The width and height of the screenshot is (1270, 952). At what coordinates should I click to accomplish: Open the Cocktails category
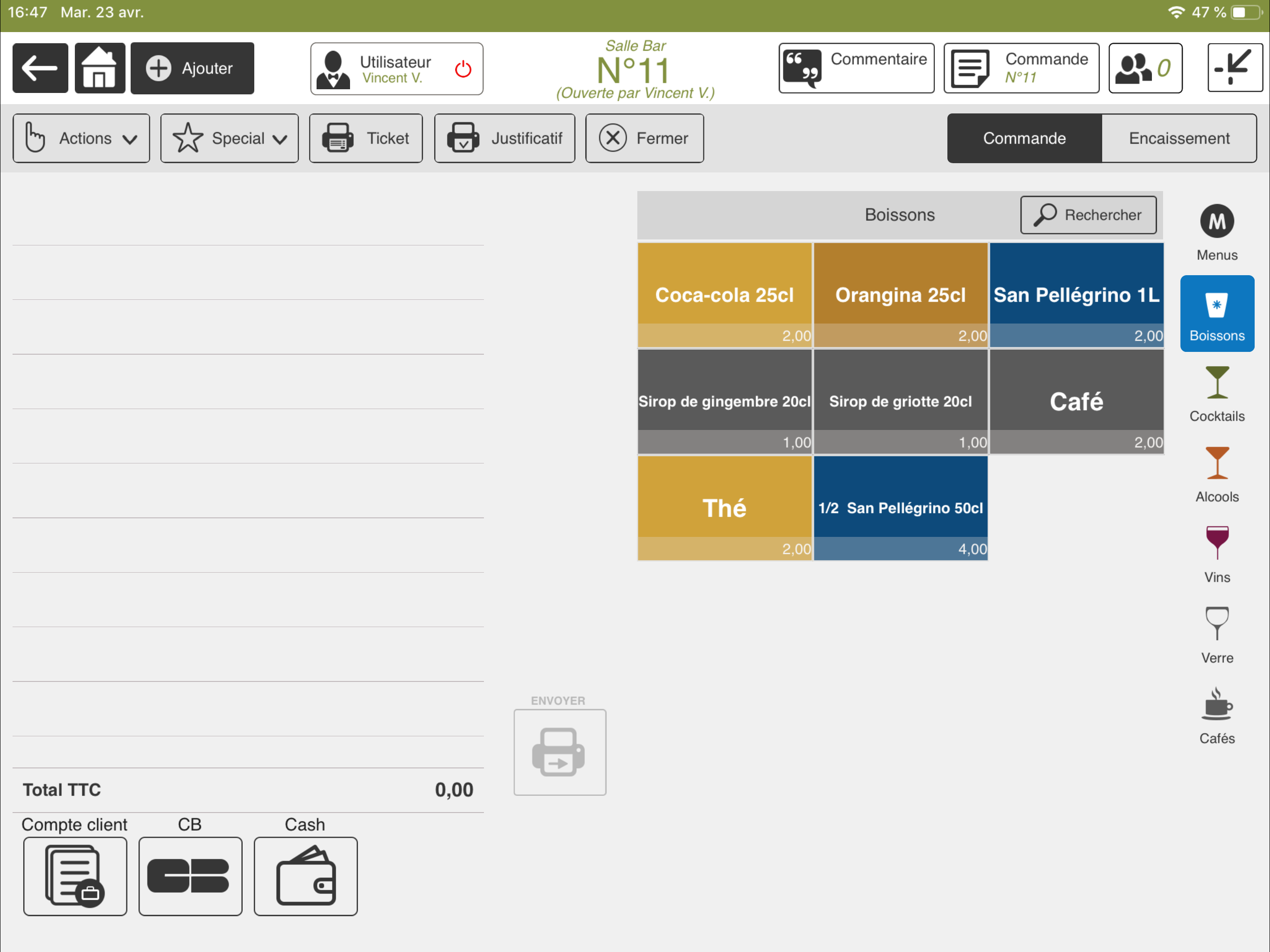[x=1216, y=394]
